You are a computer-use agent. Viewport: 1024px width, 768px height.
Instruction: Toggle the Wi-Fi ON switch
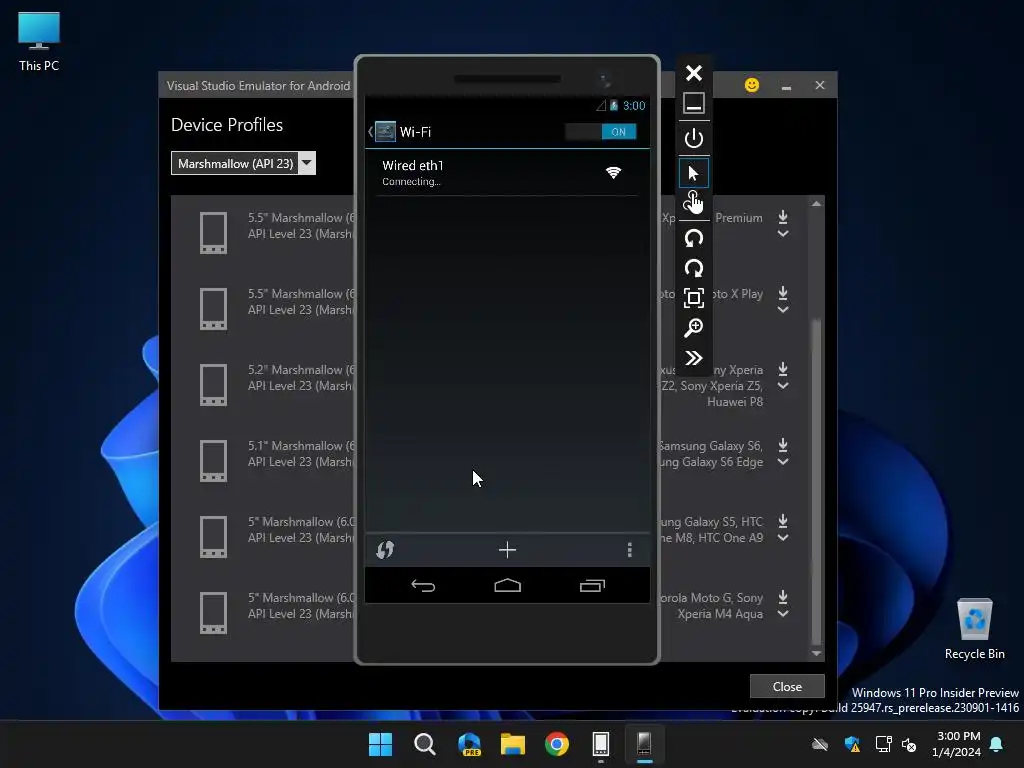[601, 132]
